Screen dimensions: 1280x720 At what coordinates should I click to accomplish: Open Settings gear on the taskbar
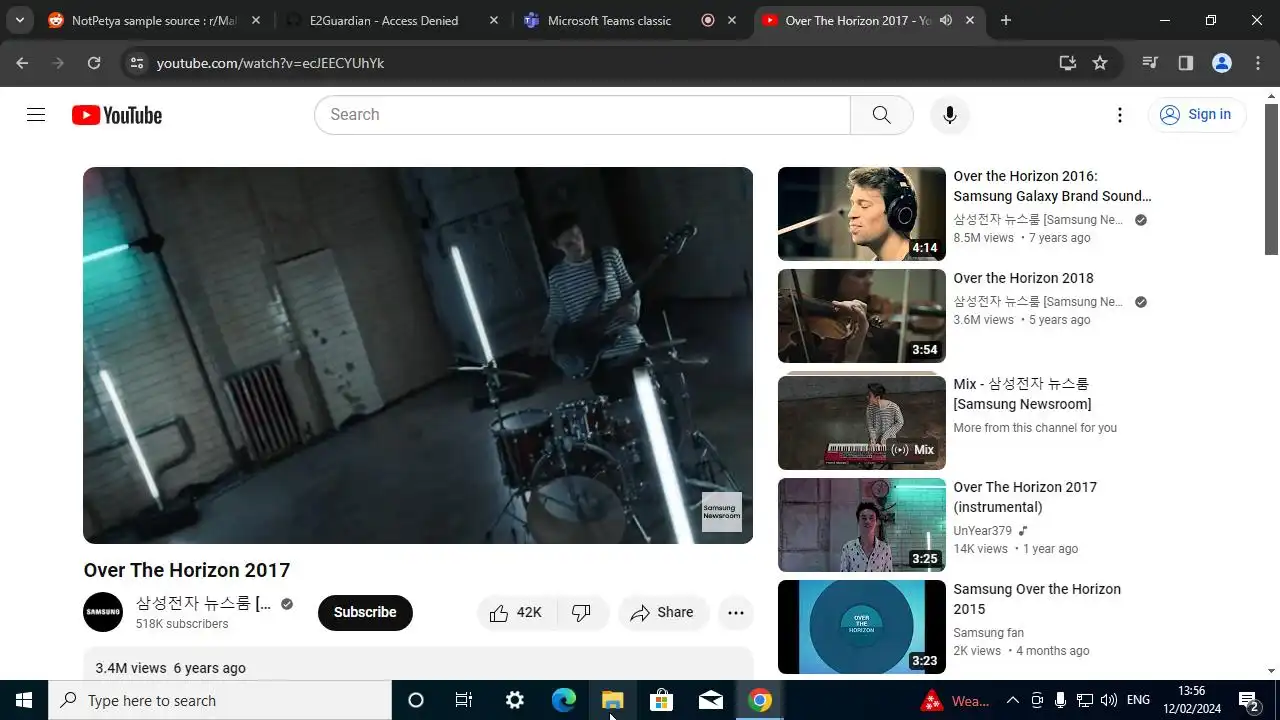(x=515, y=700)
